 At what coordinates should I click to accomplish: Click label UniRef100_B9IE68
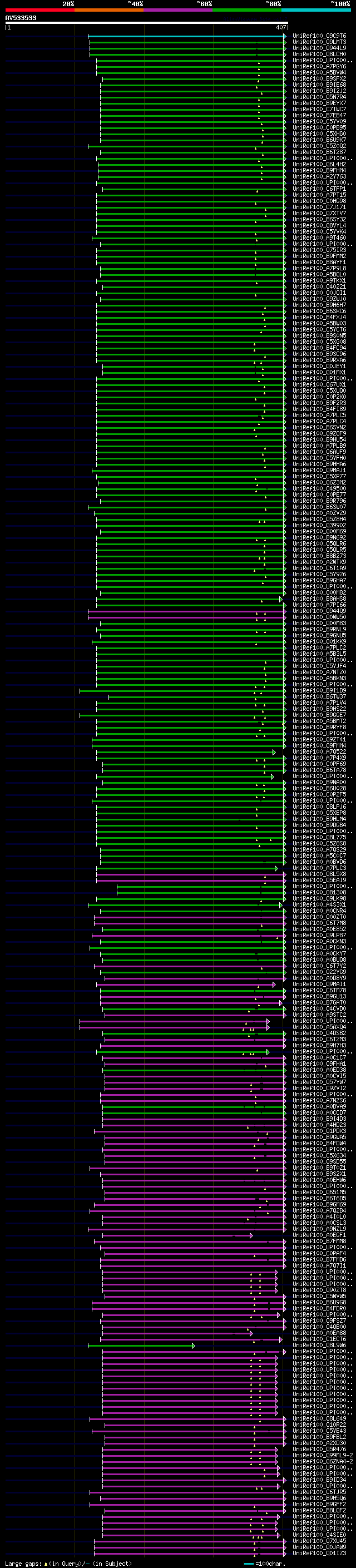coord(319,85)
